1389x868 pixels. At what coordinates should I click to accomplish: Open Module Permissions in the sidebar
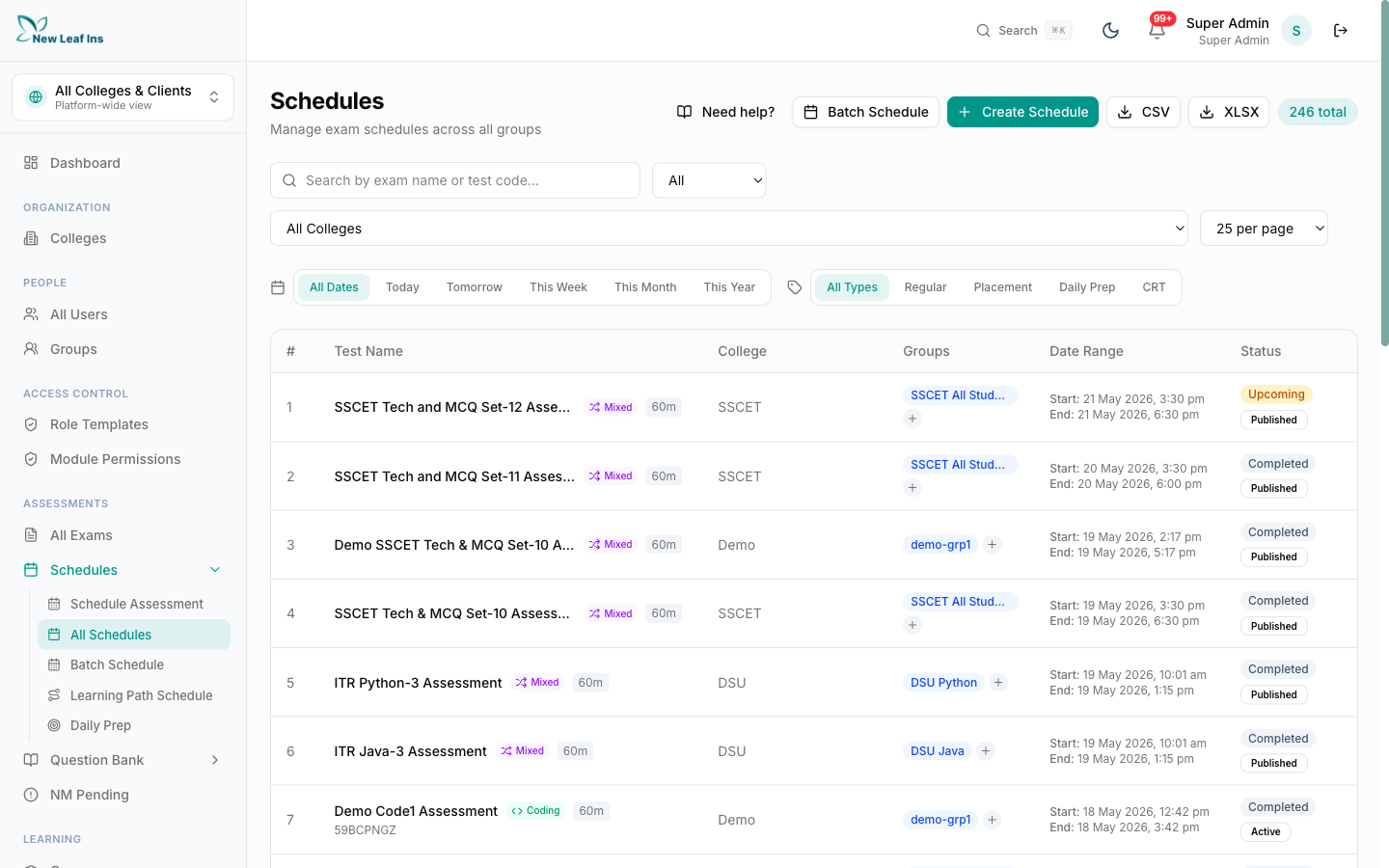click(123, 459)
